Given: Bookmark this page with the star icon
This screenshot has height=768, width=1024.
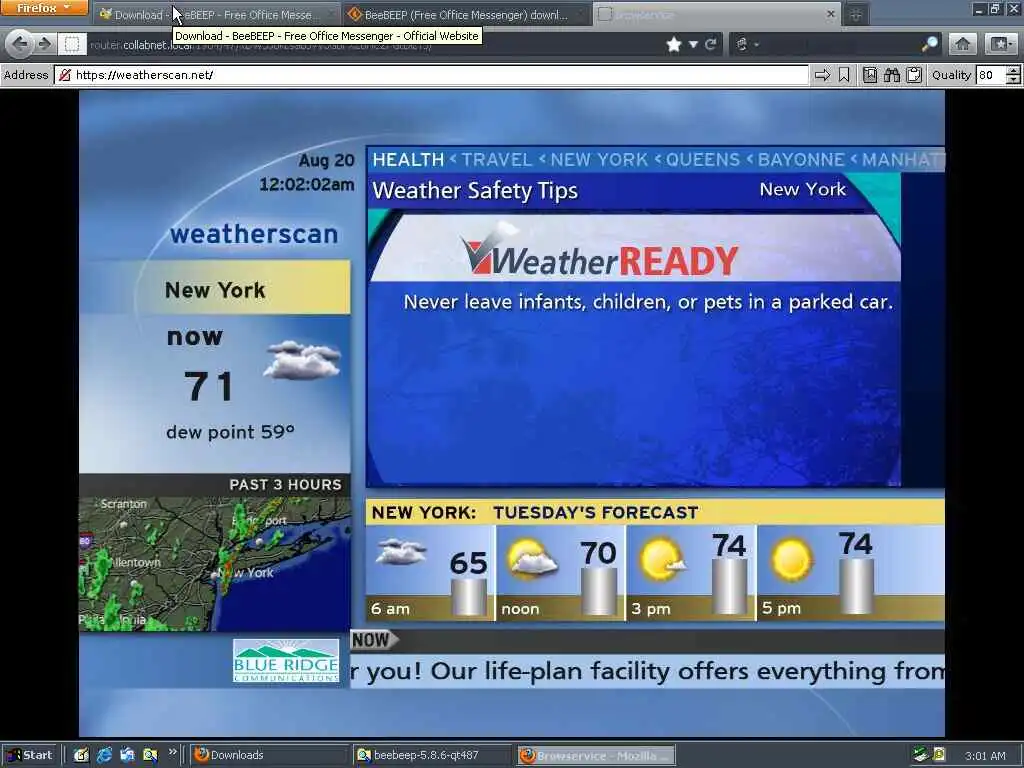Looking at the screenshot, I should [x=674, y=44].
